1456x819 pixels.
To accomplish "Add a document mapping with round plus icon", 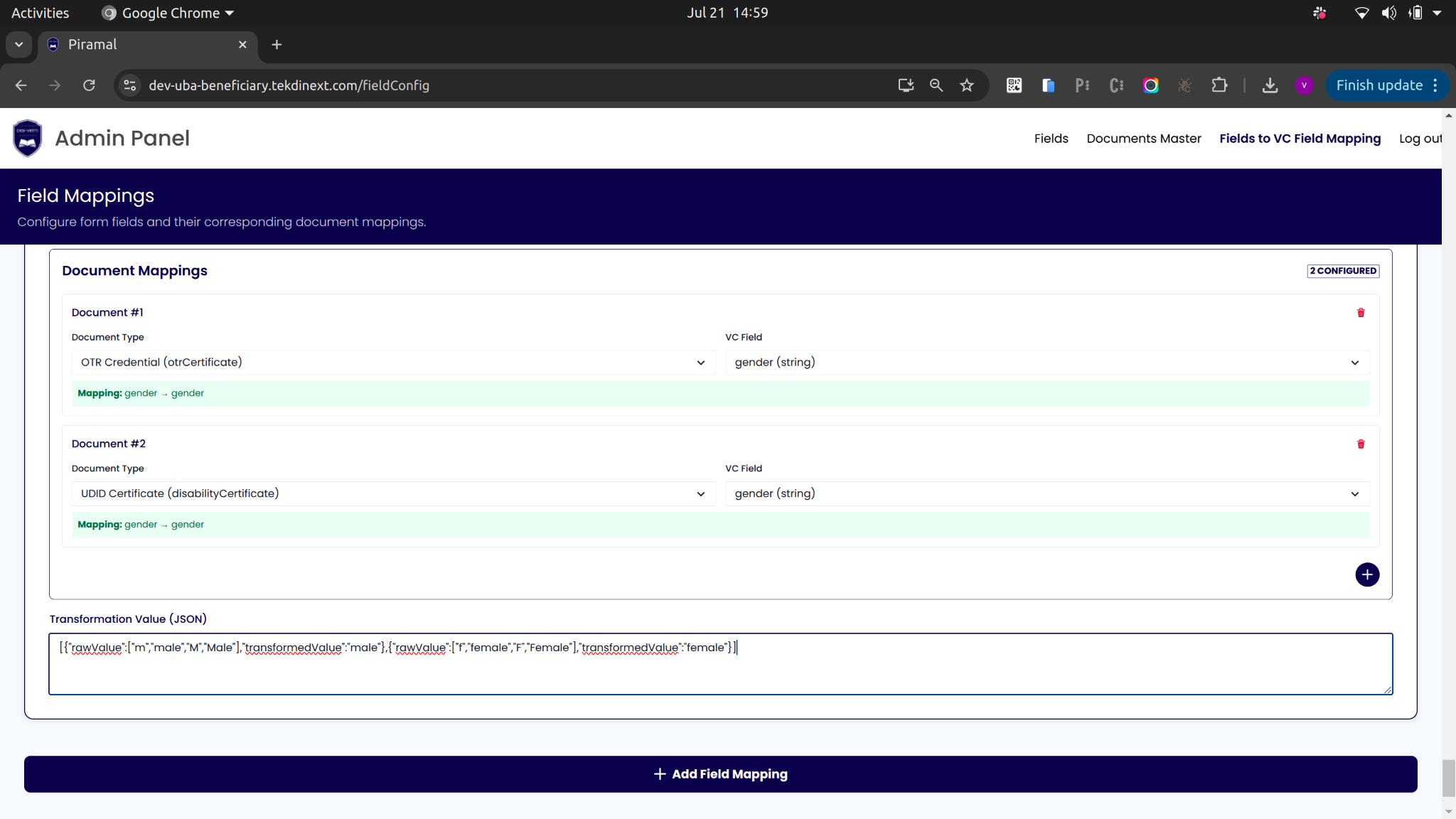I will point(1366,574).
